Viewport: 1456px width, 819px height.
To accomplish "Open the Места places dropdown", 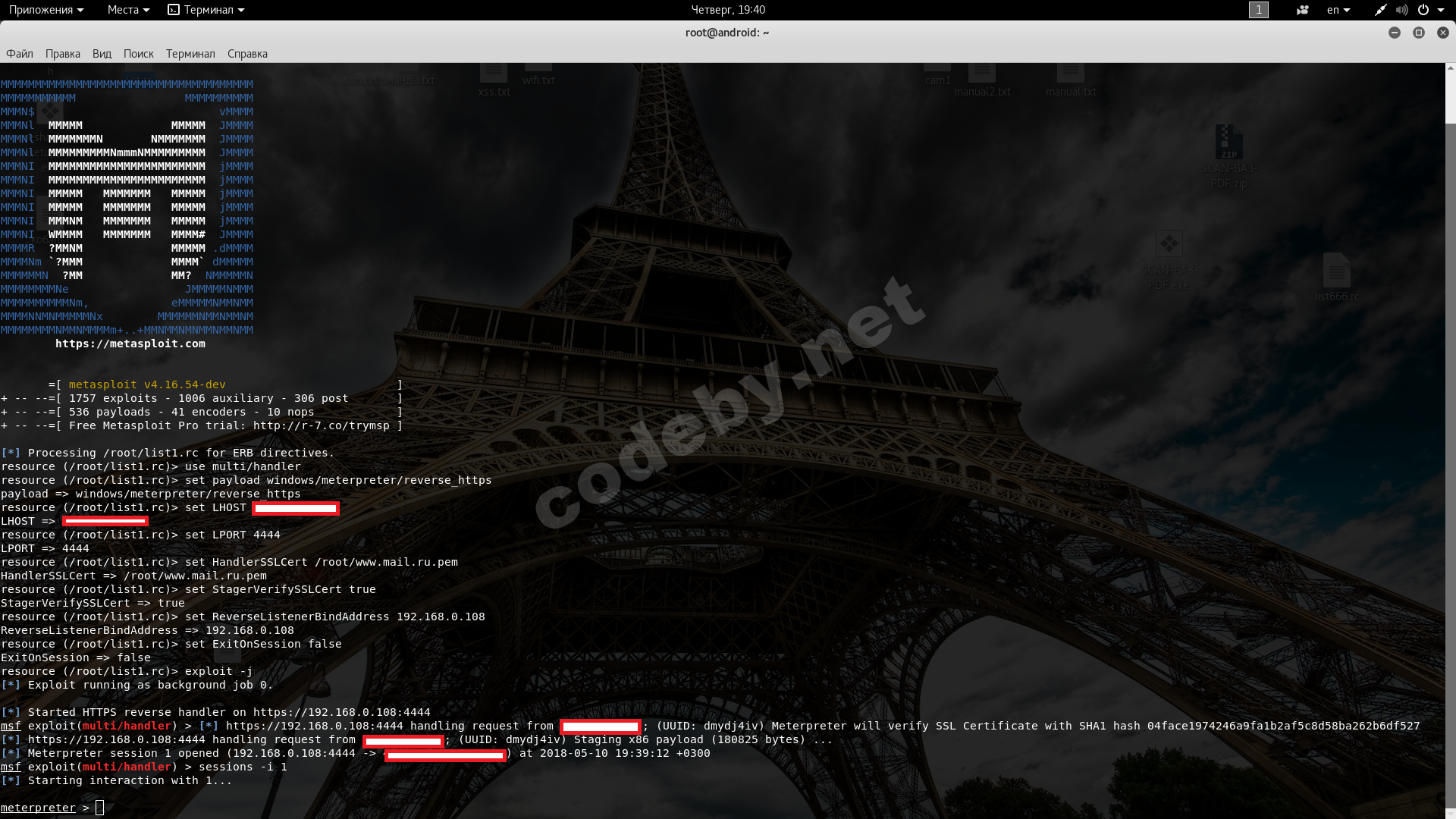I will (x=128, y=10).
